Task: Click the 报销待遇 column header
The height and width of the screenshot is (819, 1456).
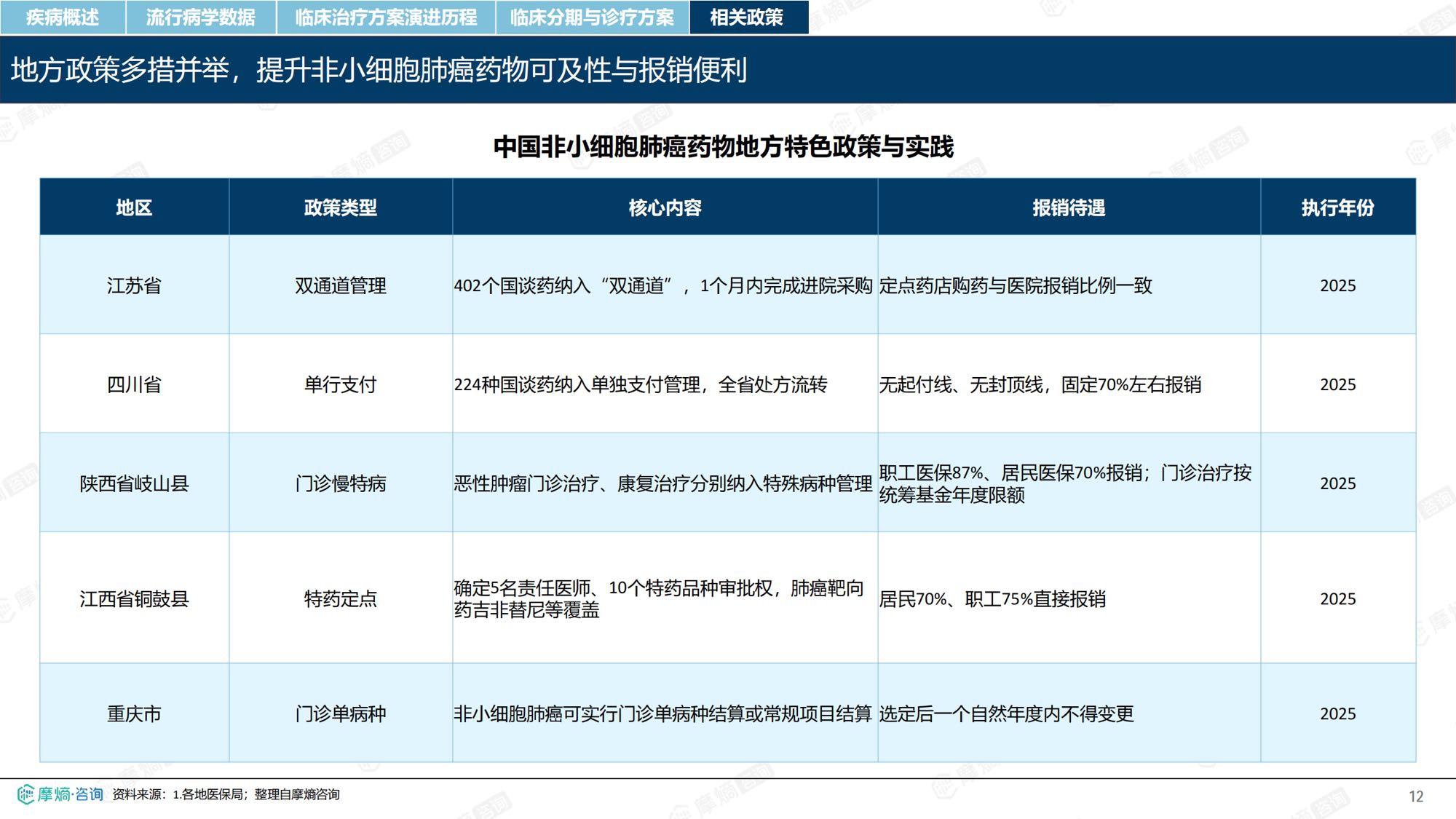Action: pyautogui.click(x=1069, y=207)
